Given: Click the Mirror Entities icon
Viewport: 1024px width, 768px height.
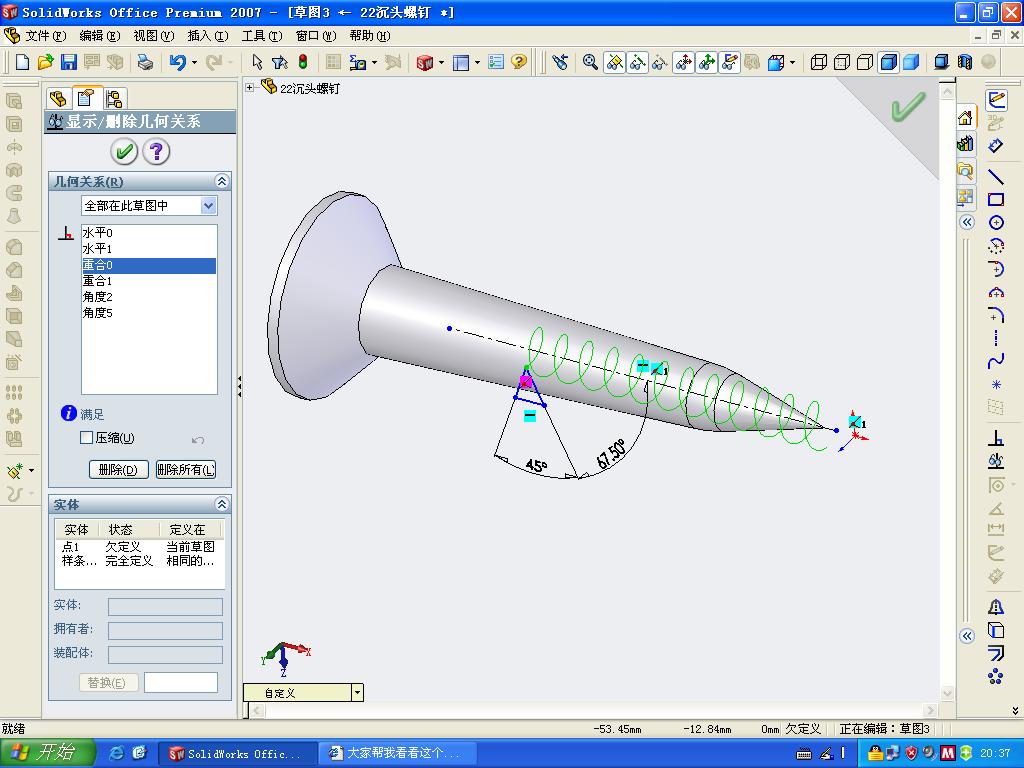Looking at the screenshot, I should [x=996, y=607].
